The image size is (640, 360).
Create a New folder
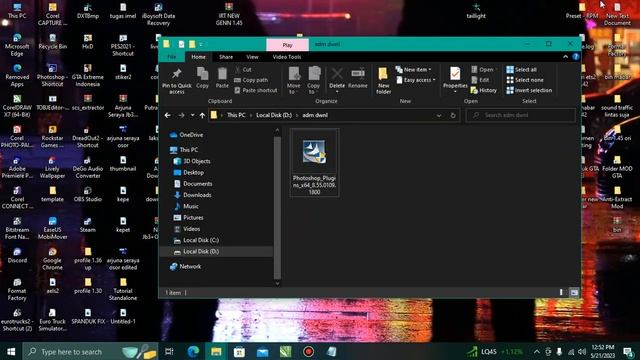point(383,80)
